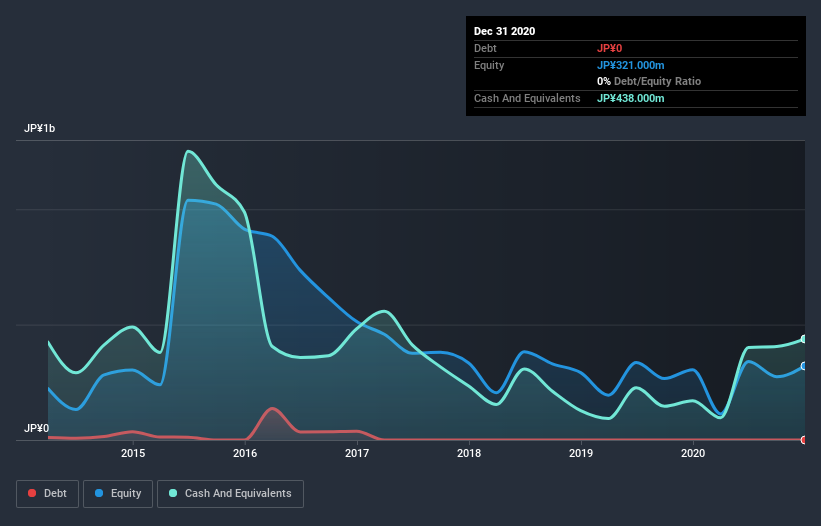
Task: Click the 2020 x-axis label
Action: coord(693,453)
